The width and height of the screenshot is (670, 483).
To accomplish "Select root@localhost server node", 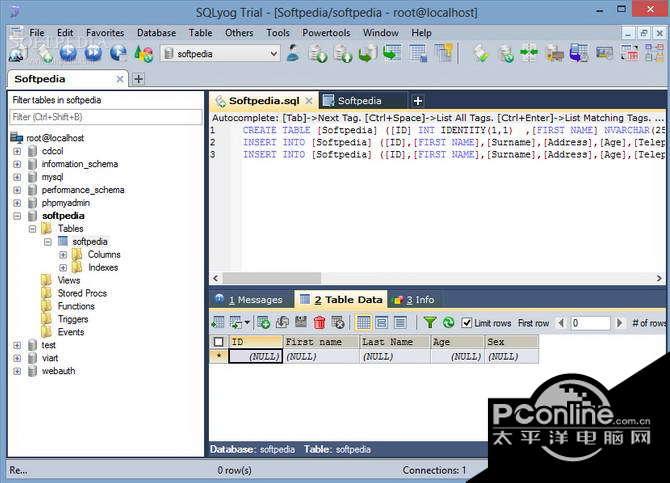I will (55, 138).
